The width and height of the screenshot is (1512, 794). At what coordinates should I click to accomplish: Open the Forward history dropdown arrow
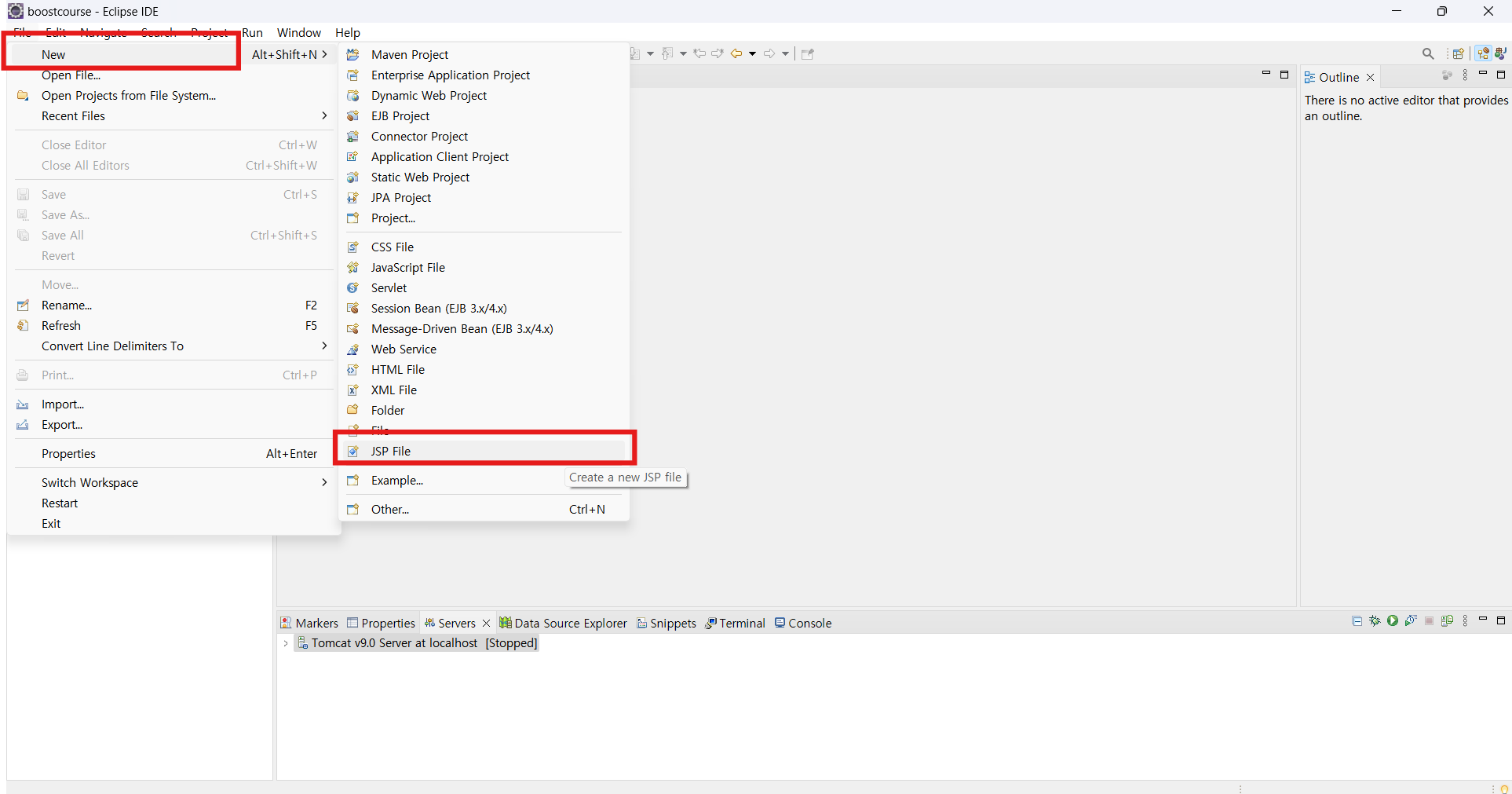pyautogui.click(x=785, y=53)
